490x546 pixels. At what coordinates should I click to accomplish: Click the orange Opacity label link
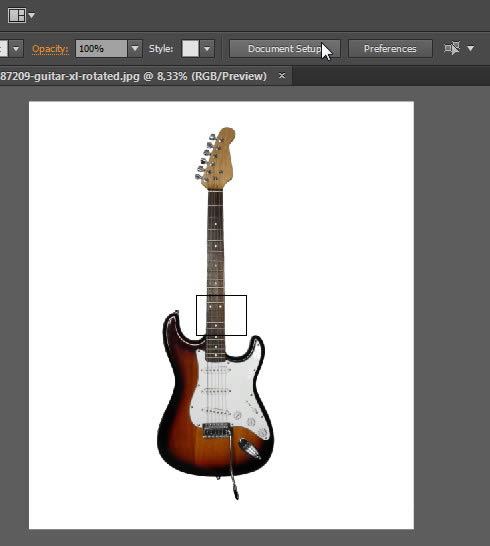(x=50, y=49)
